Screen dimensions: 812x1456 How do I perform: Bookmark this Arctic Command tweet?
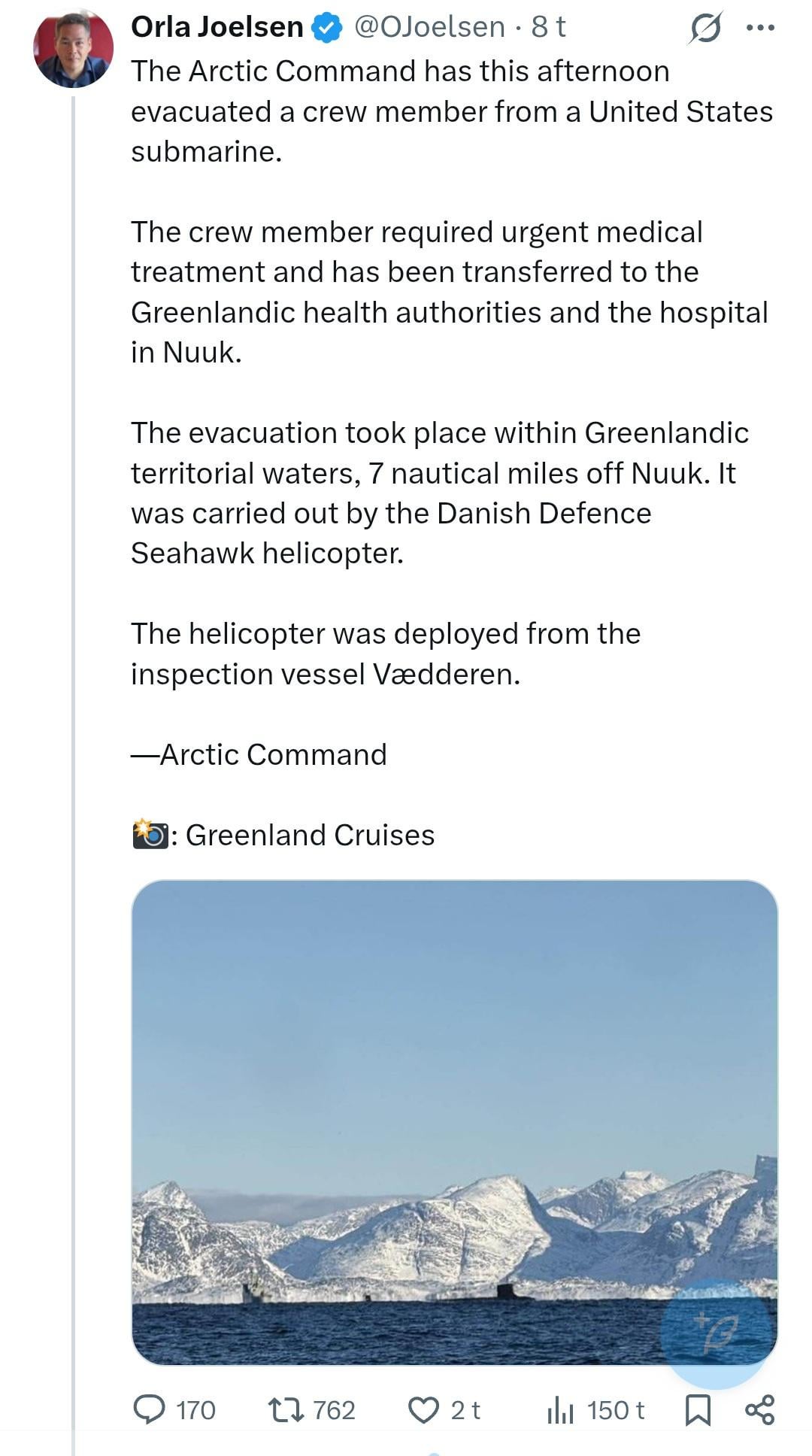pyautogui.click(x=698, y=1410)
